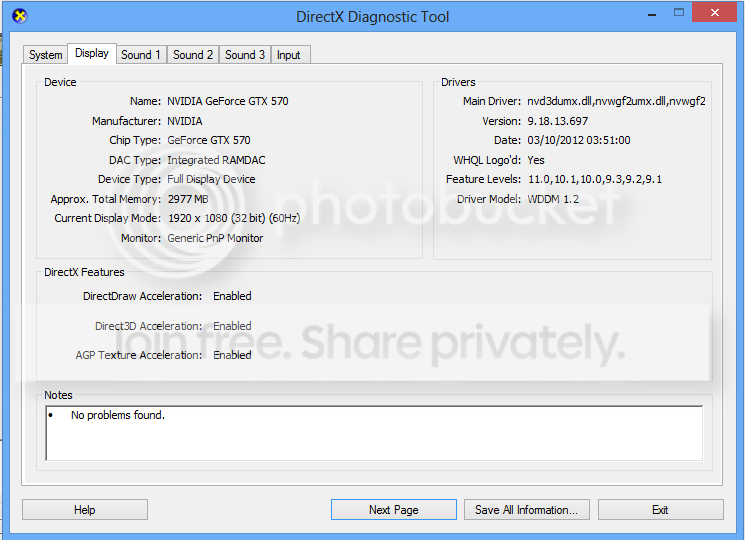The width and height of the screenshot is (745, 540).
Task: Click the 'Current Display Mode:' label
Action: 108,218
